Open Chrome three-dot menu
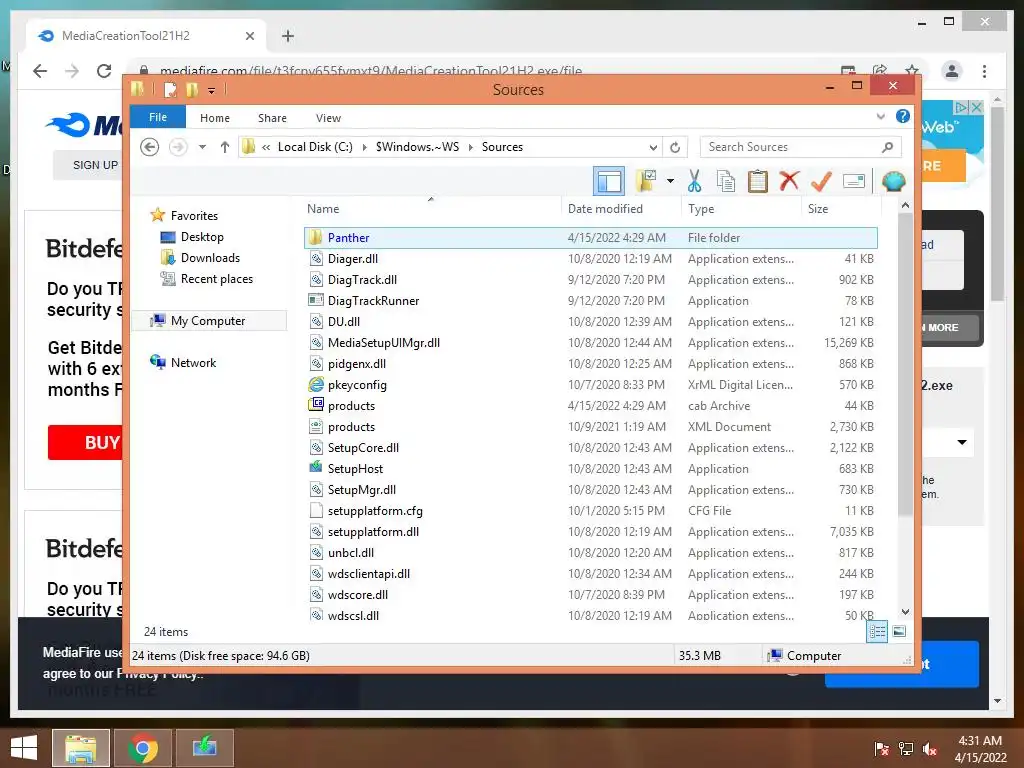Screen dimensions: 1024x768 (x=984, y=71)
